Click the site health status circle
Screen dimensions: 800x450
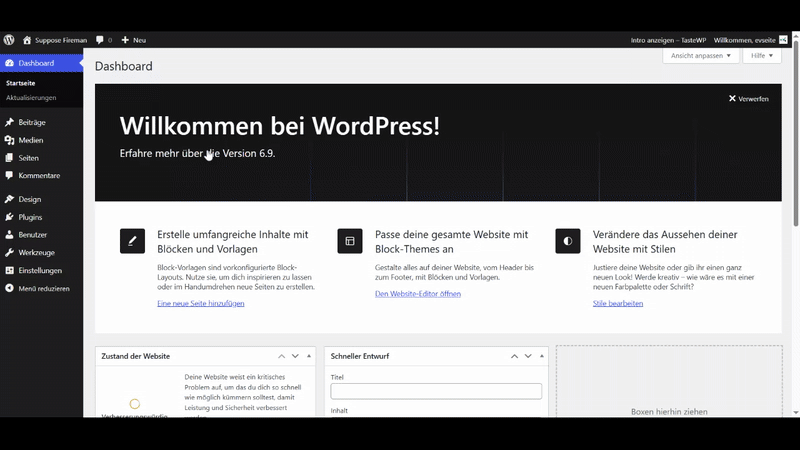[x=135, y=404]
